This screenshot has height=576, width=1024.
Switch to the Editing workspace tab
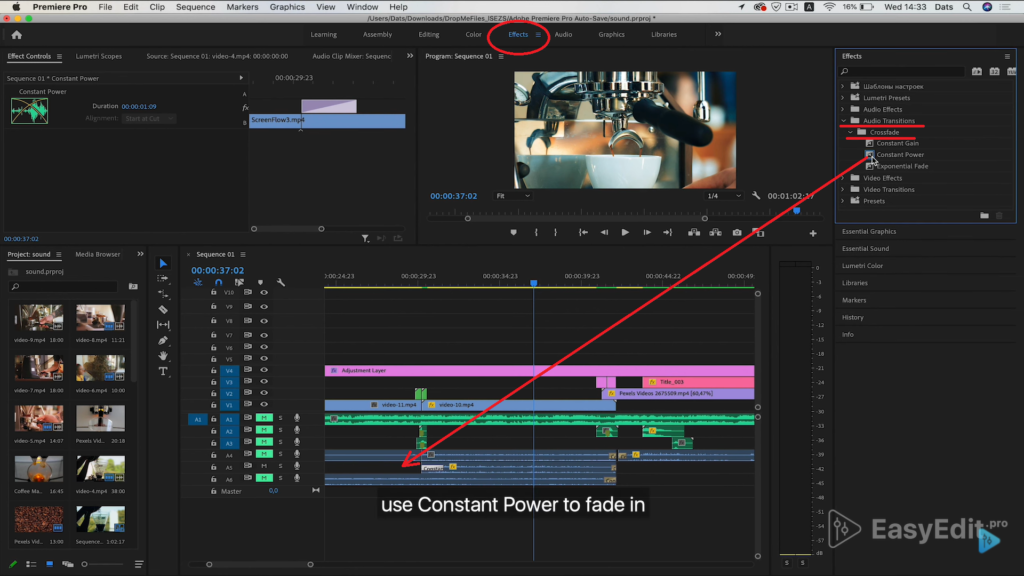pos(428,35)
